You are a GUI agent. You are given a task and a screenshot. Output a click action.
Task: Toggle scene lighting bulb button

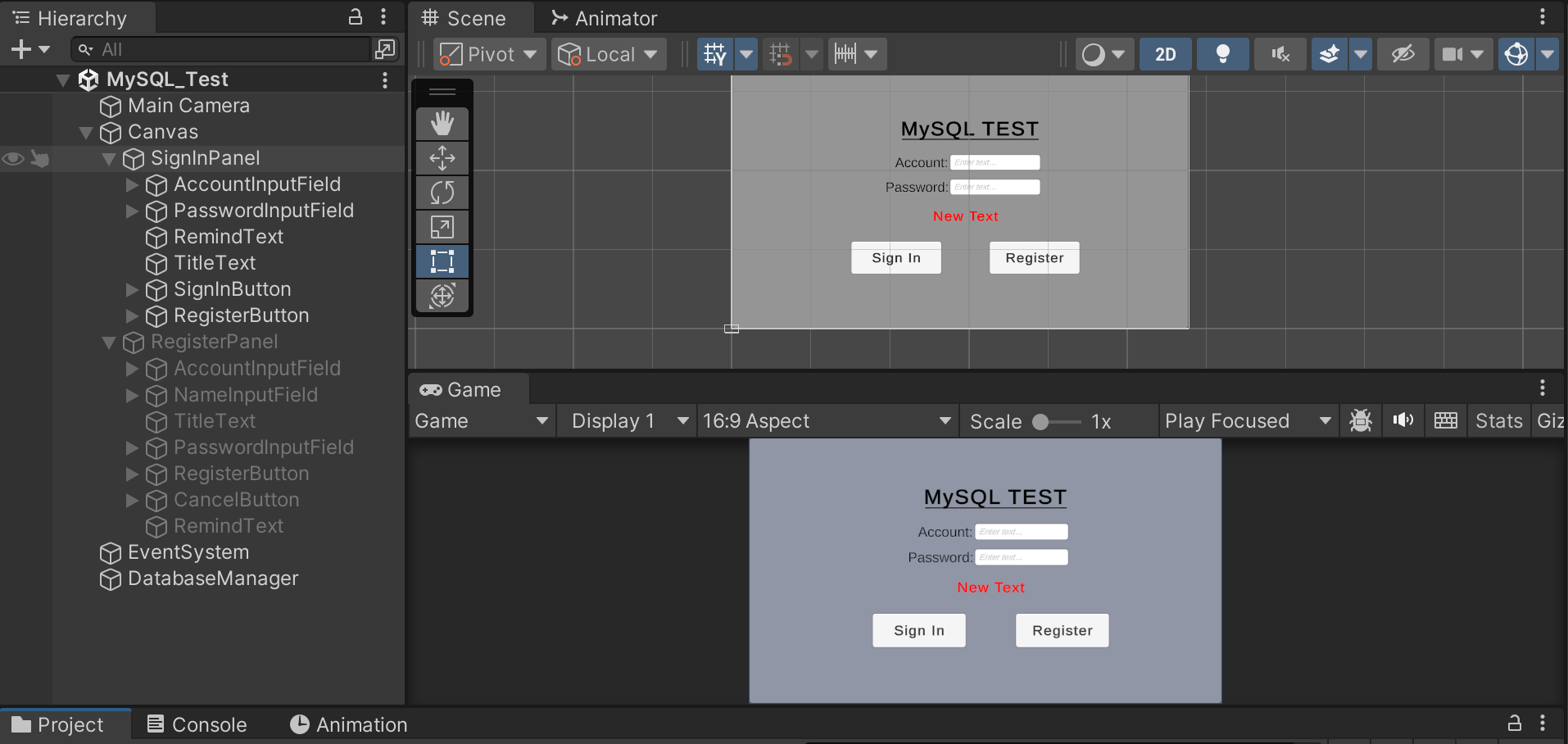pos(1223,54)
